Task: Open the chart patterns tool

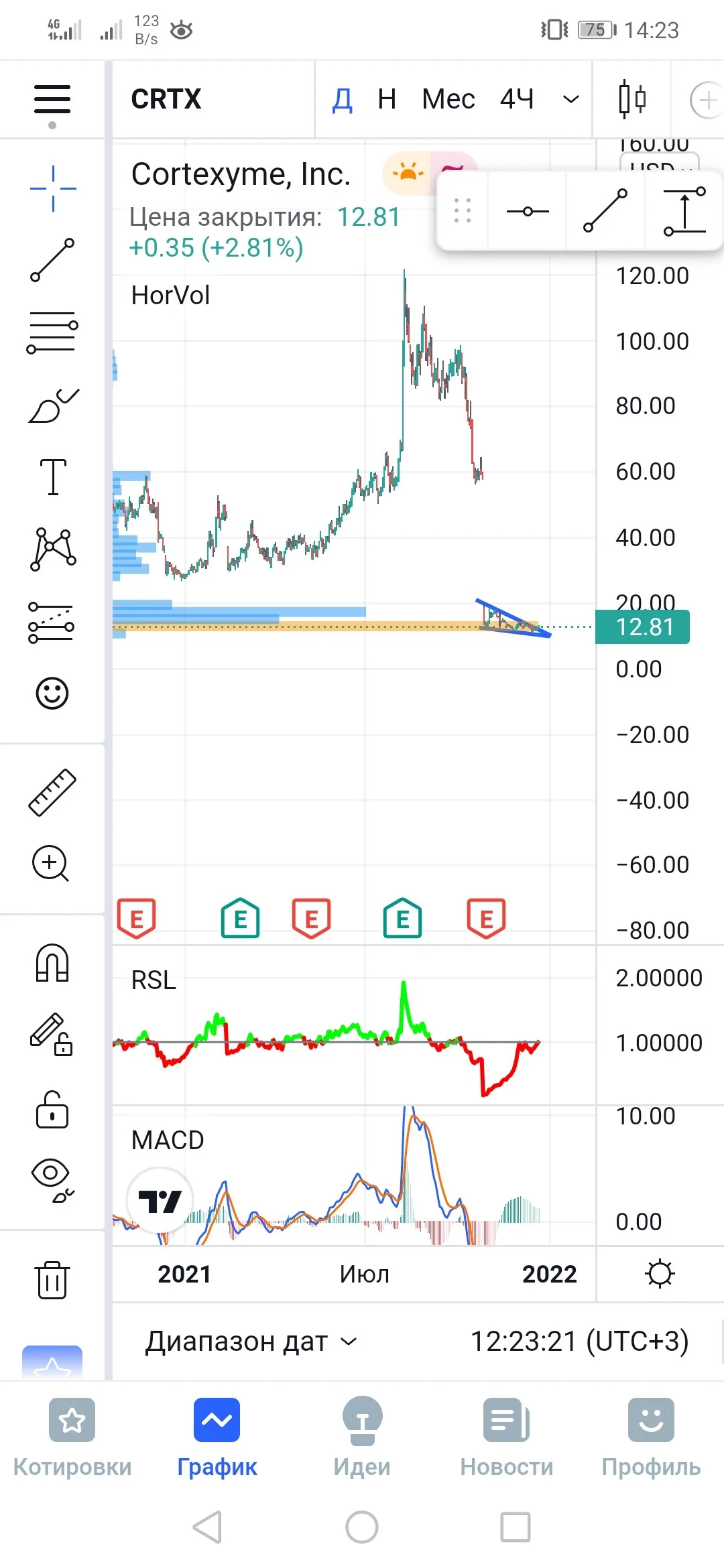Action: [x=53, y=549]
